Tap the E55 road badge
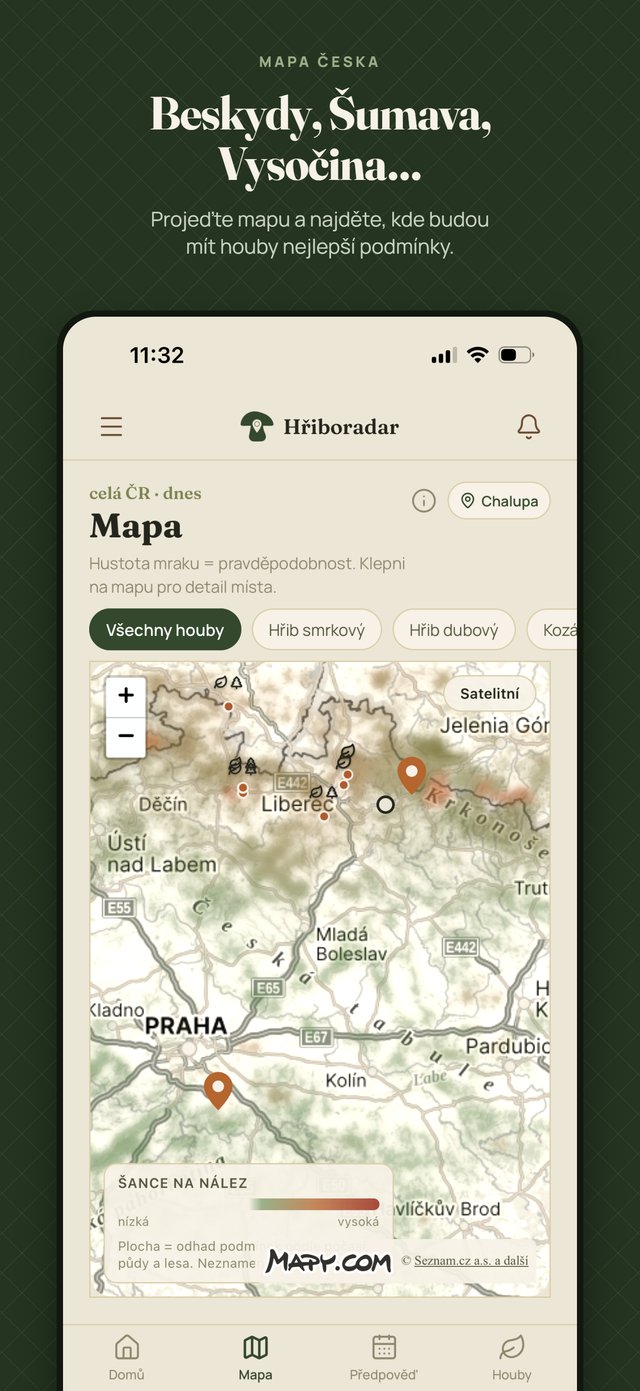The image size is (640, 1391). click(x=118, y=908)
